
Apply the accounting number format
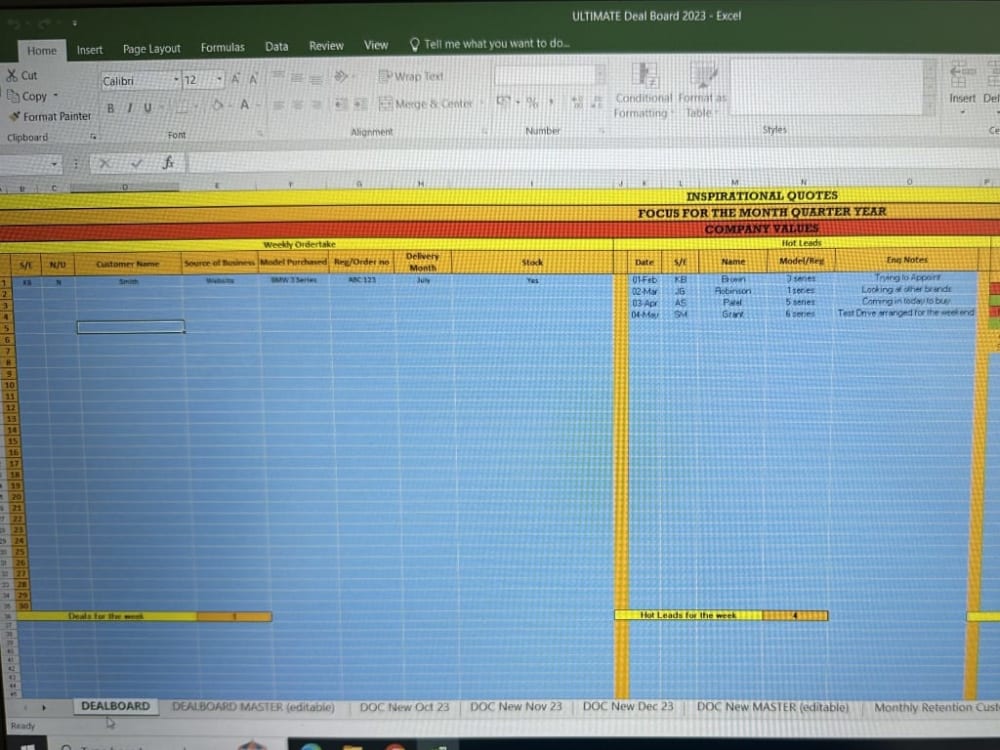point(504,101)
